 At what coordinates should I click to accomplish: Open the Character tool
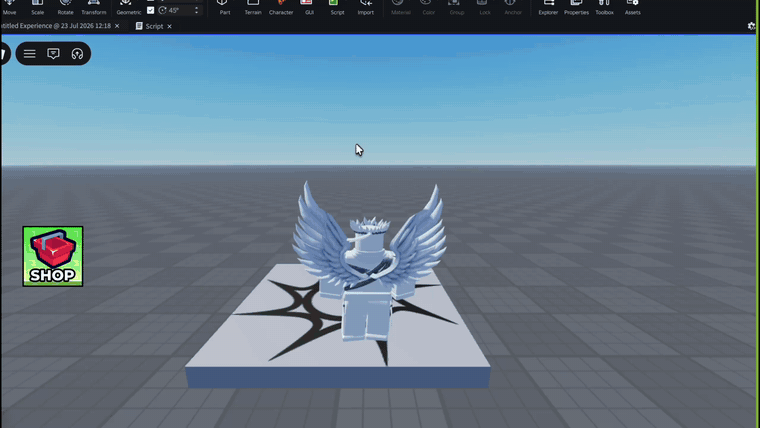[281, 8]
